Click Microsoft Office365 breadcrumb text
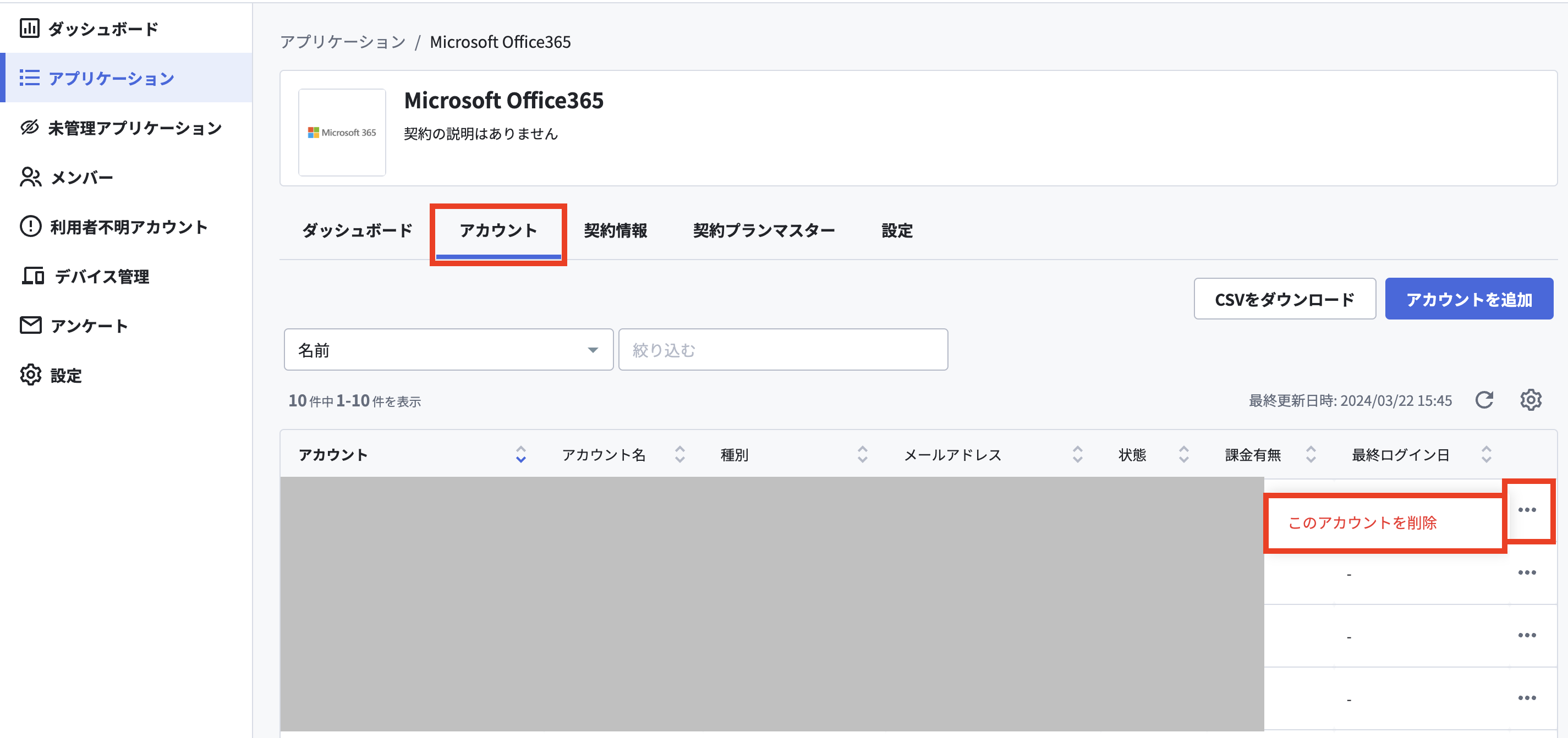 [x=500, y=42]
